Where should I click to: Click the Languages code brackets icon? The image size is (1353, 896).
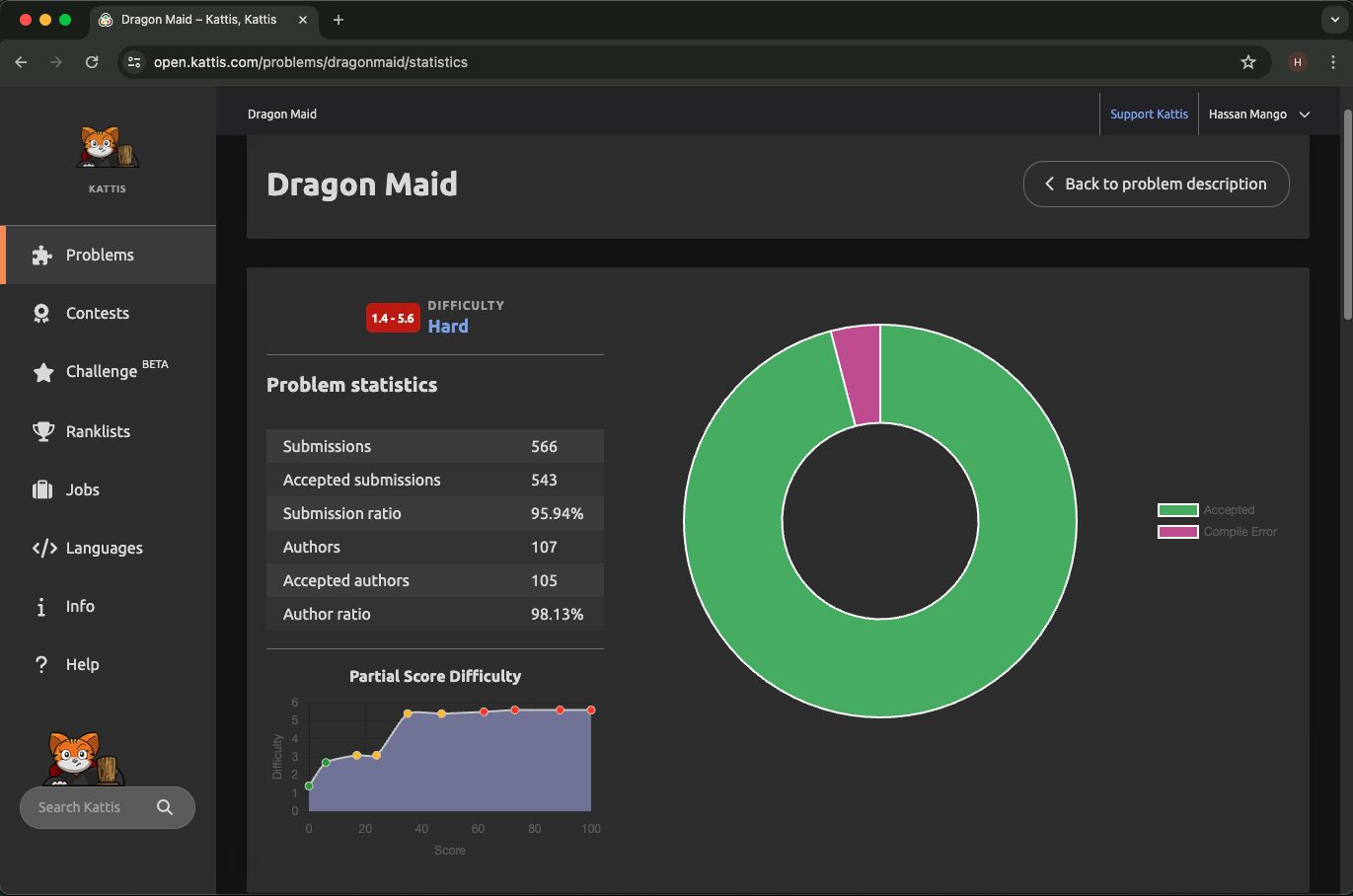point(44,548)
